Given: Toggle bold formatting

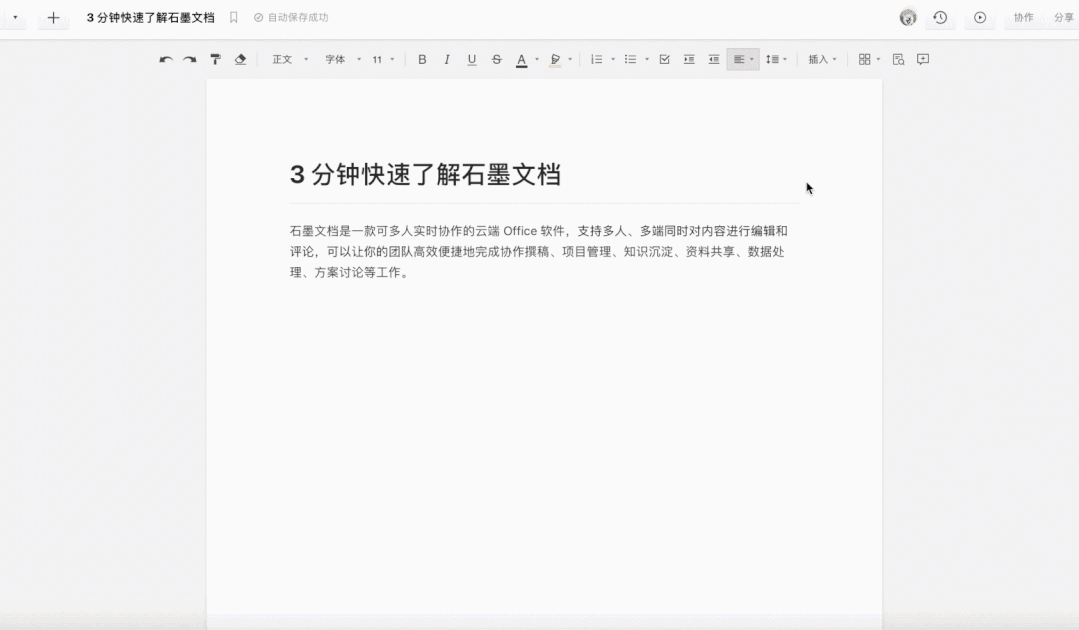Looking at the screenshot, I should click(x=422, y=59).
